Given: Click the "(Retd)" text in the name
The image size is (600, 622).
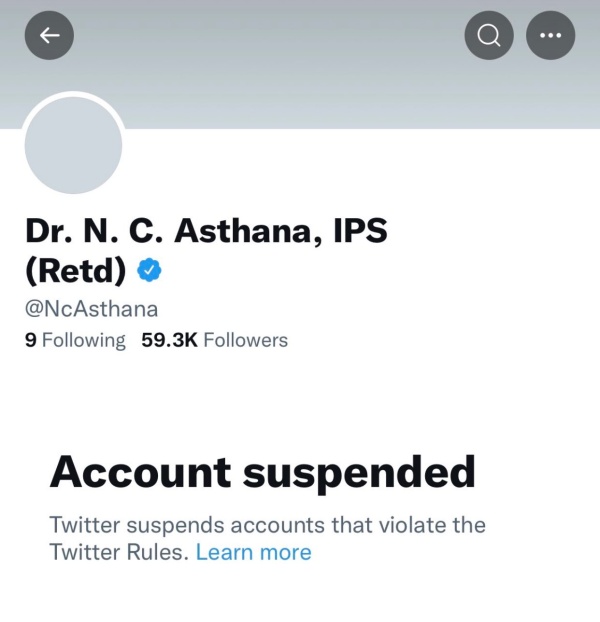Looking at the screenshot, I should click(76, 269).
